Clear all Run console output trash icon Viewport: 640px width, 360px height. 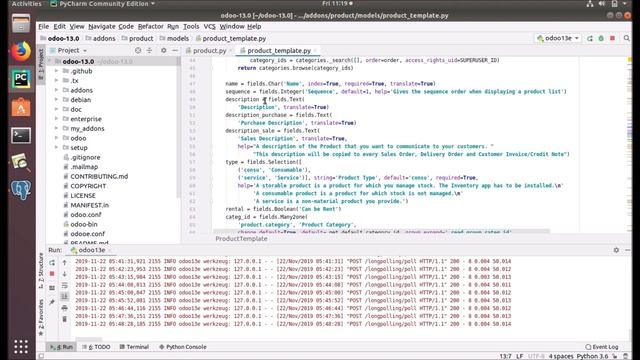(64, 319)
